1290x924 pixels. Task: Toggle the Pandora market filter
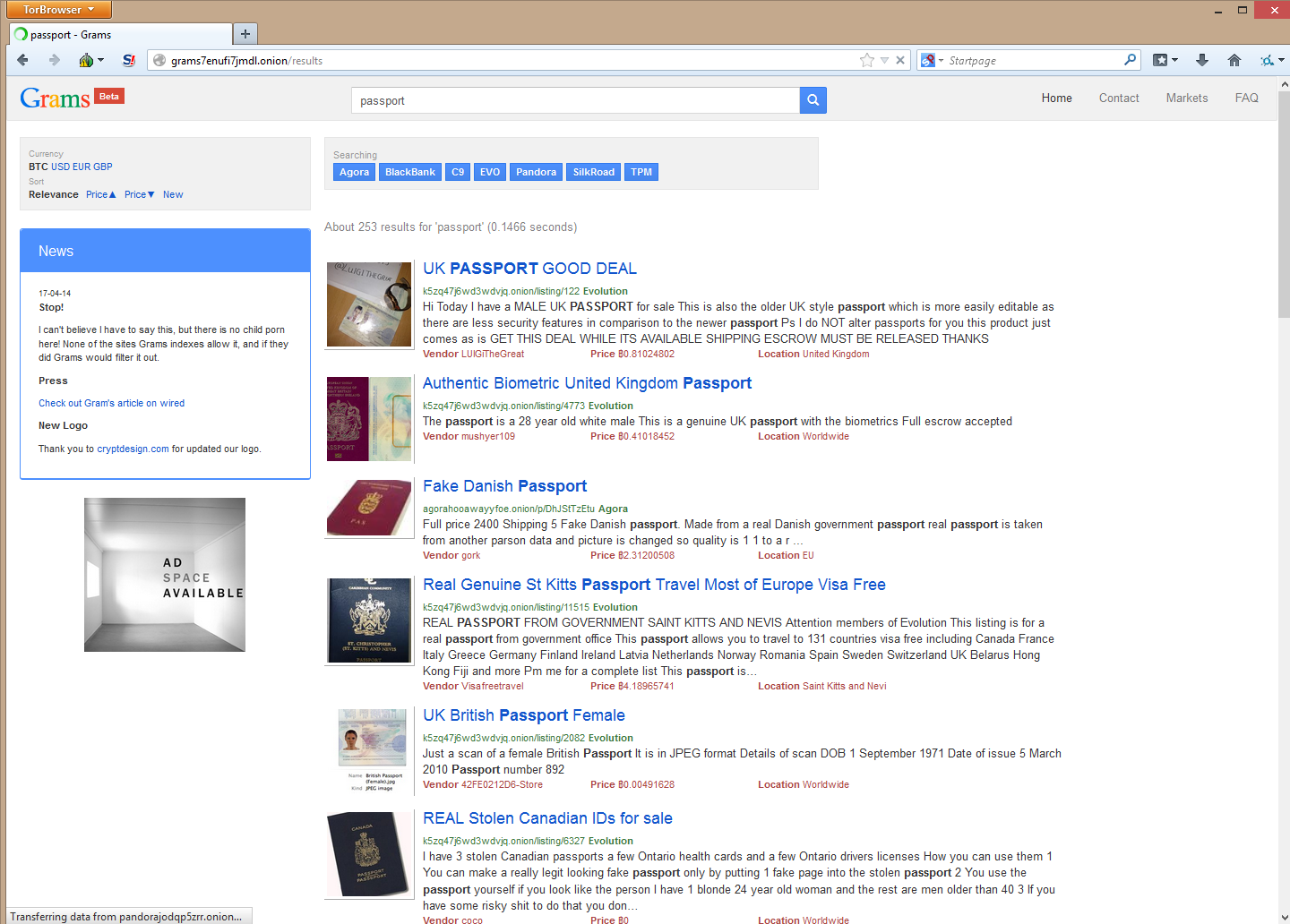point(536,172)
